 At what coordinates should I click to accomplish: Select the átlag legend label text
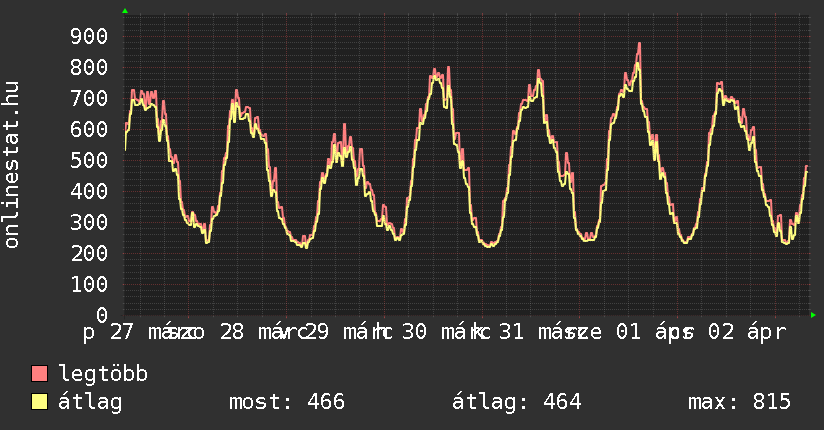click(91, 402)
